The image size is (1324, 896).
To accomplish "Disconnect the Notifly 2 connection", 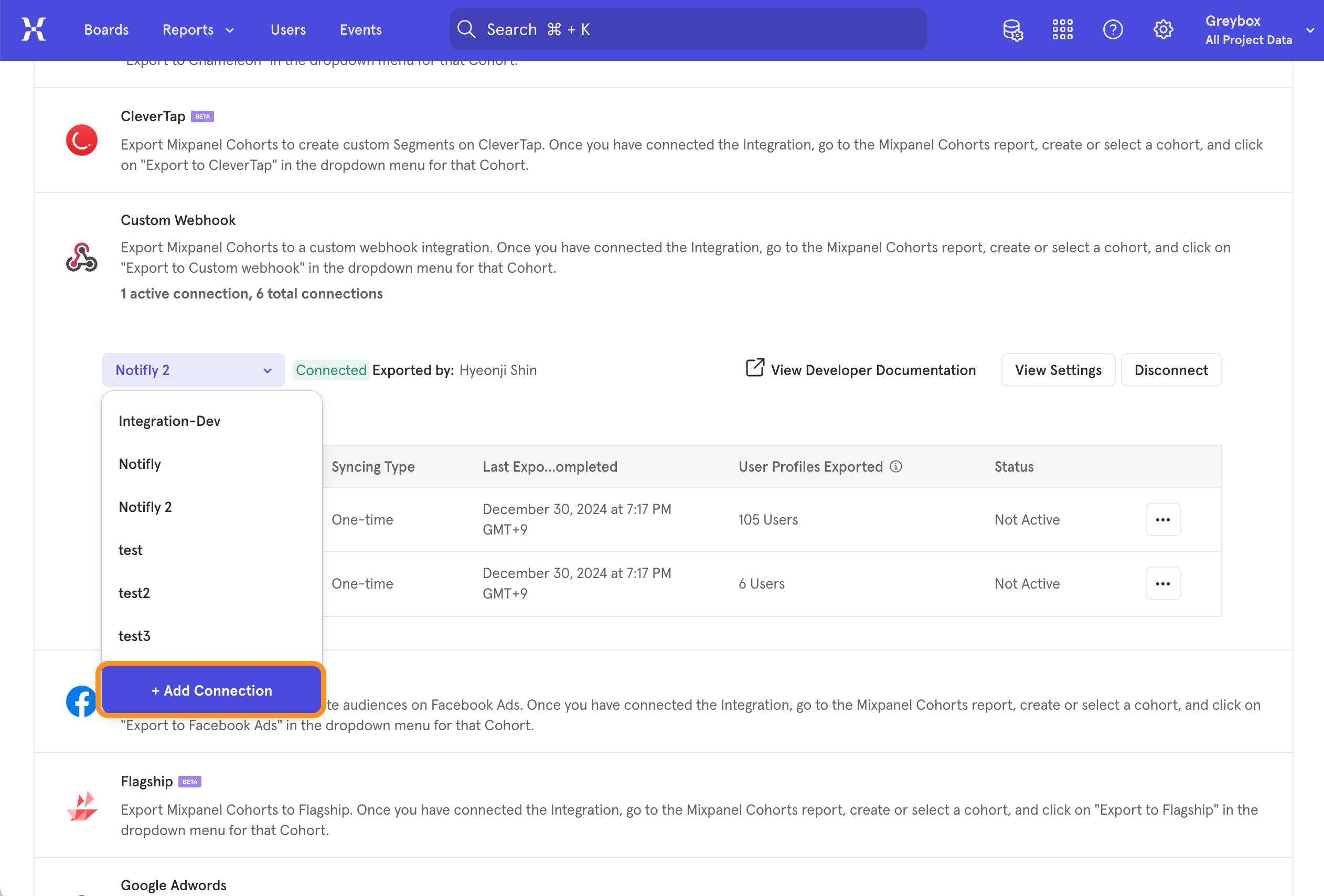I will click(x=1171, y=370).
